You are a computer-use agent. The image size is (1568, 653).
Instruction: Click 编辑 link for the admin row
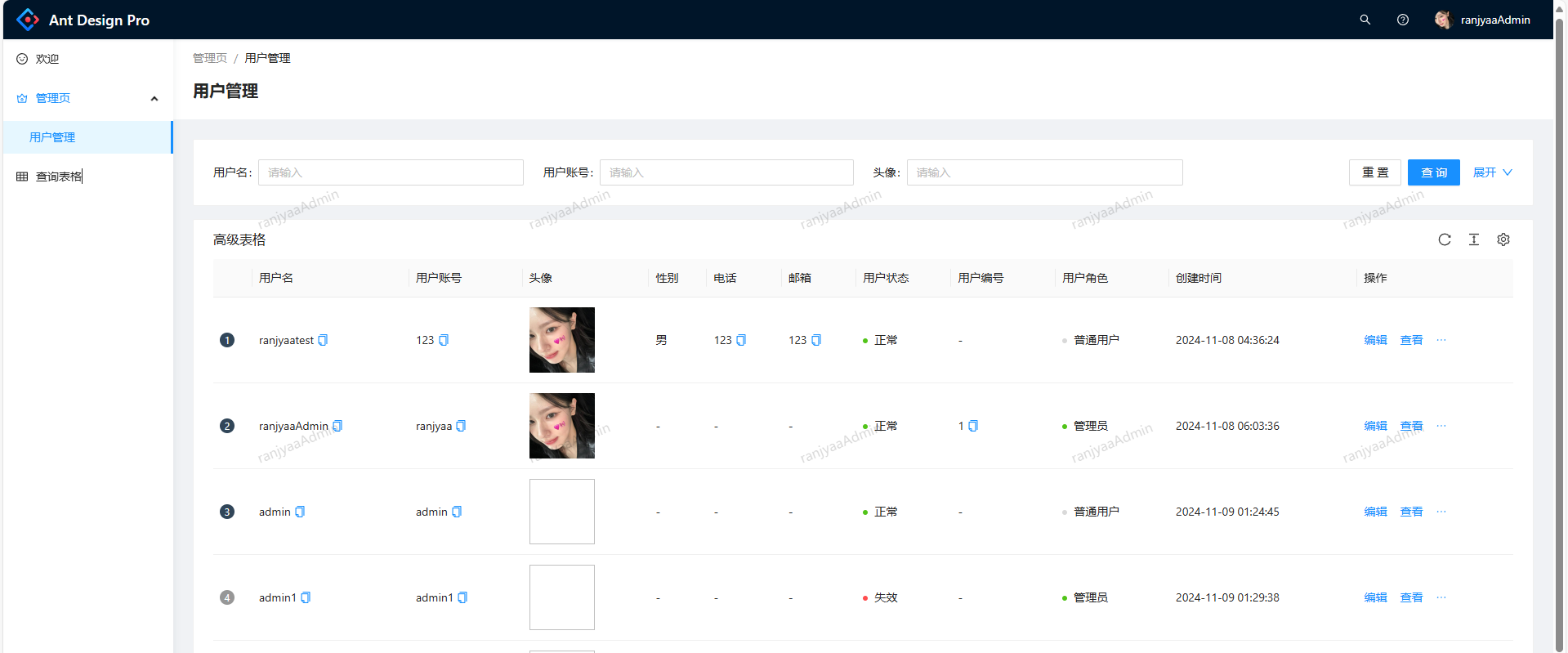(x=1375, y=512)
